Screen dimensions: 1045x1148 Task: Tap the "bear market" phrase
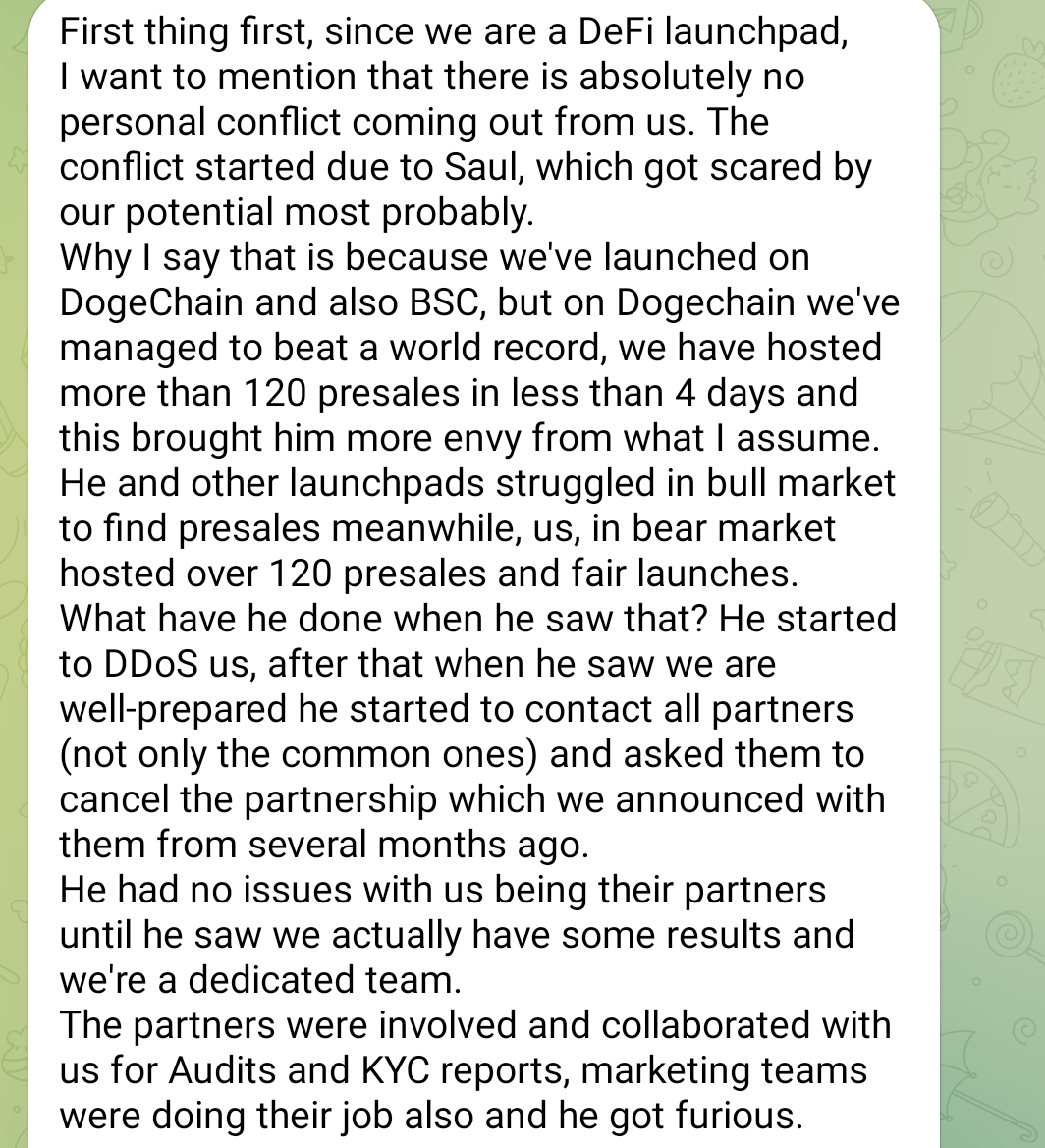click(733, 528)
